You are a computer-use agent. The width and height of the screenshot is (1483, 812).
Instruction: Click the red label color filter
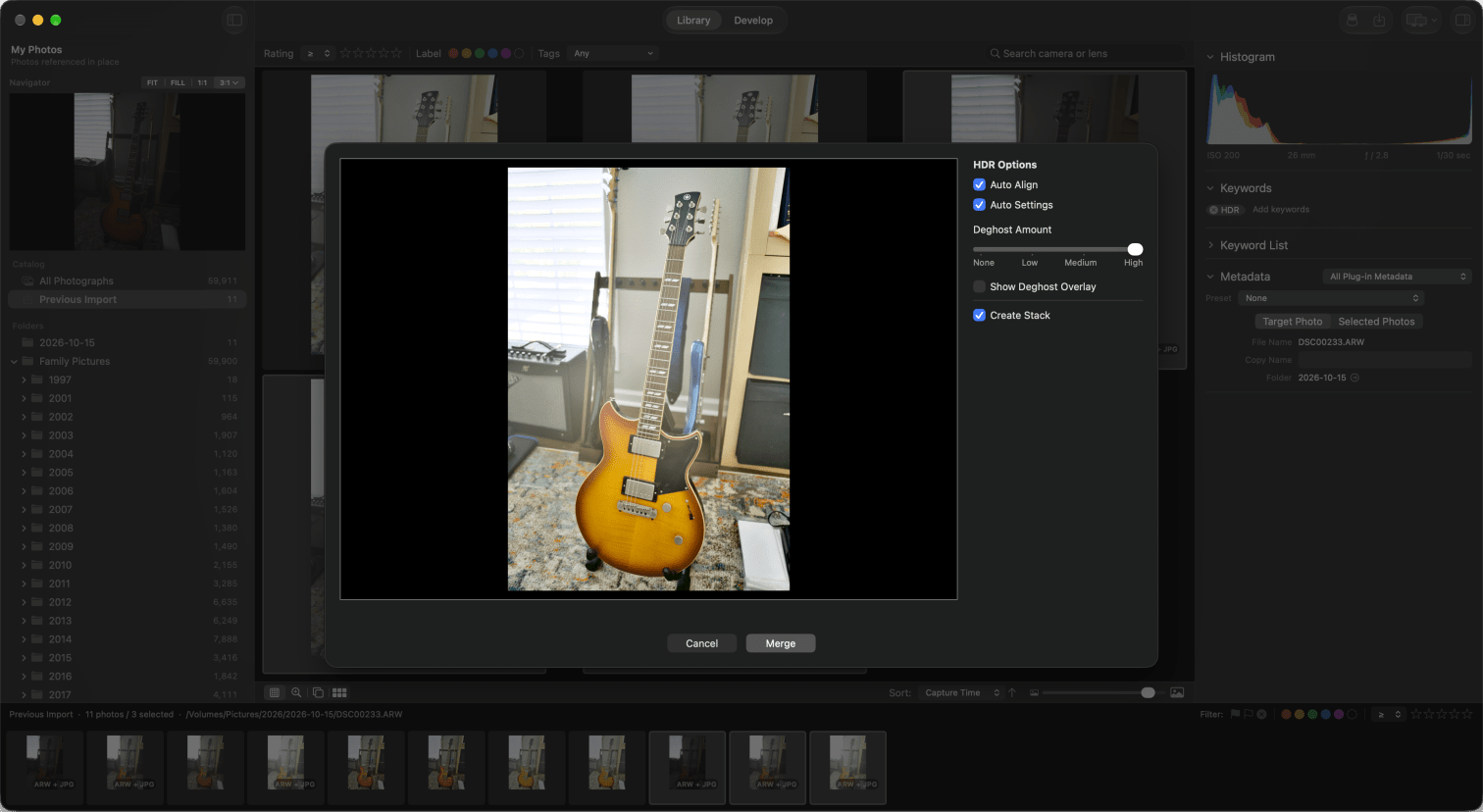pyautogui.click(x=453, y=54)
